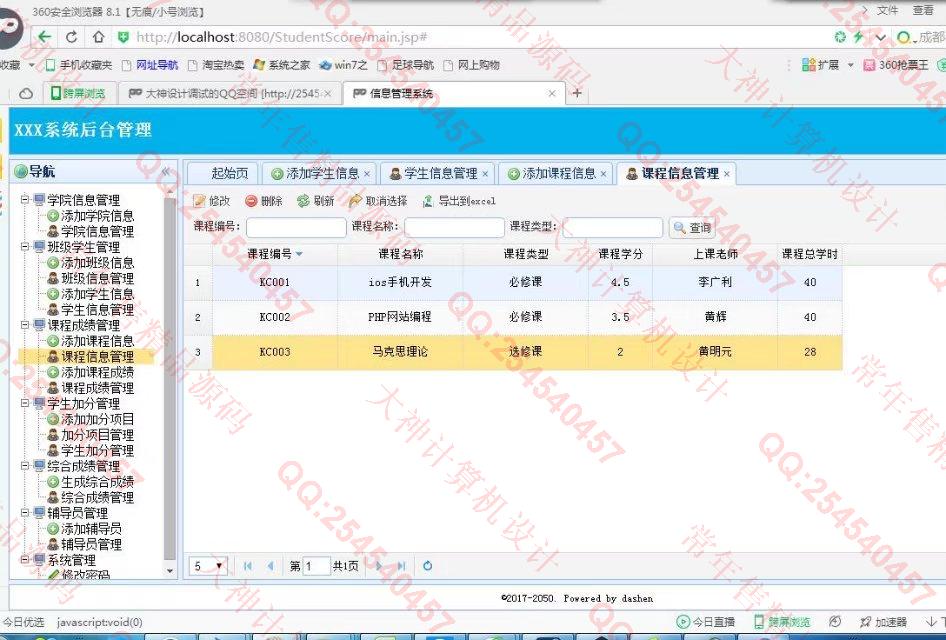
Task: Collapse the 学生加分管理 tree node
Action: click(x=25, y=403)
